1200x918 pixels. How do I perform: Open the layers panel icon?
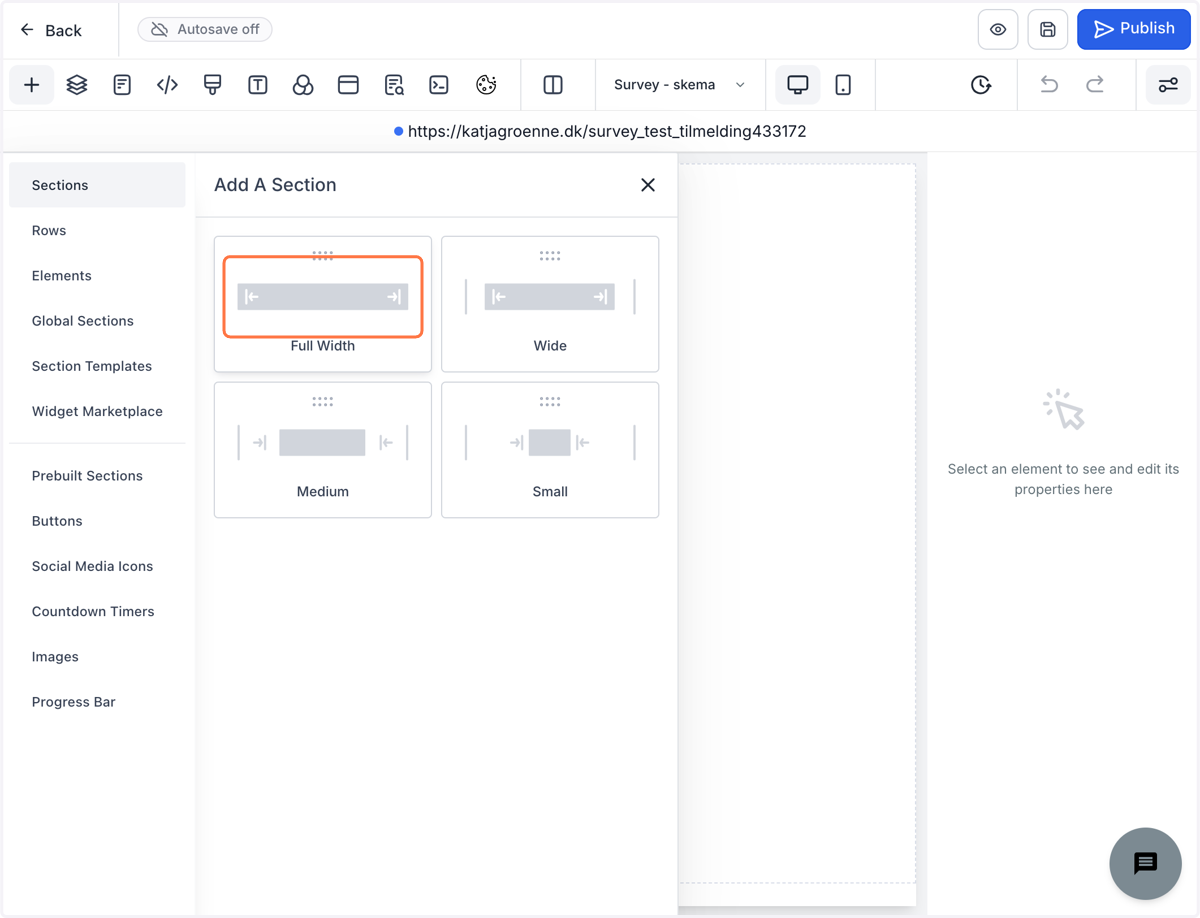click(77, 85)
